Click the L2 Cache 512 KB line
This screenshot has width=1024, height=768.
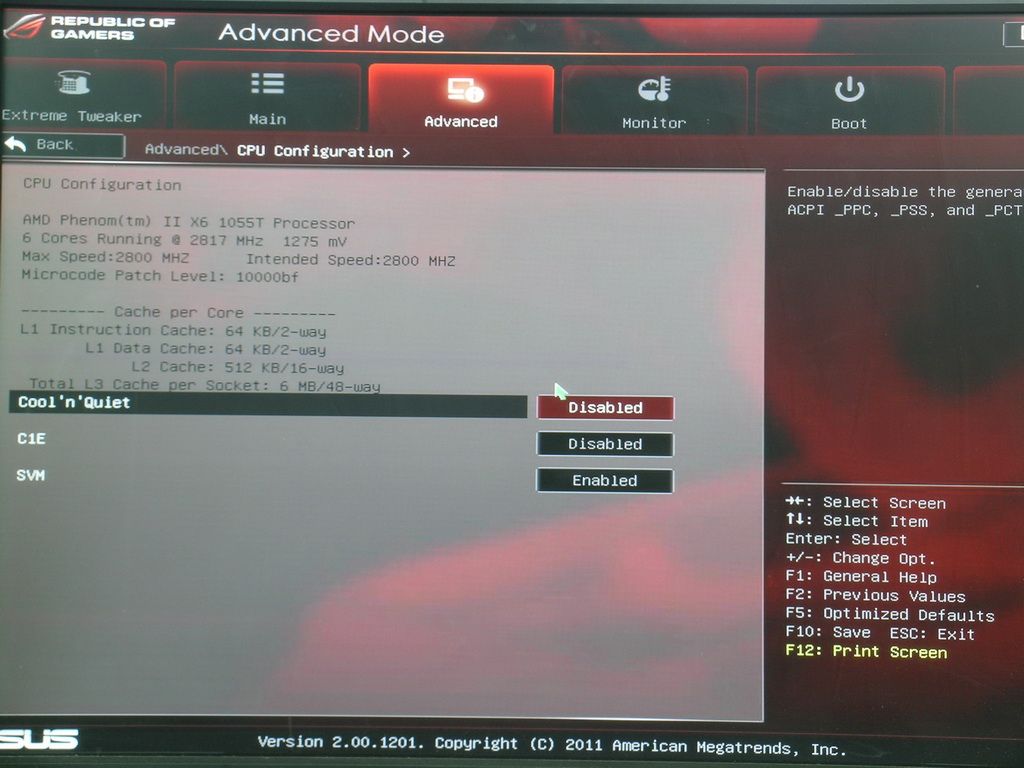click(x=238, y=368)
